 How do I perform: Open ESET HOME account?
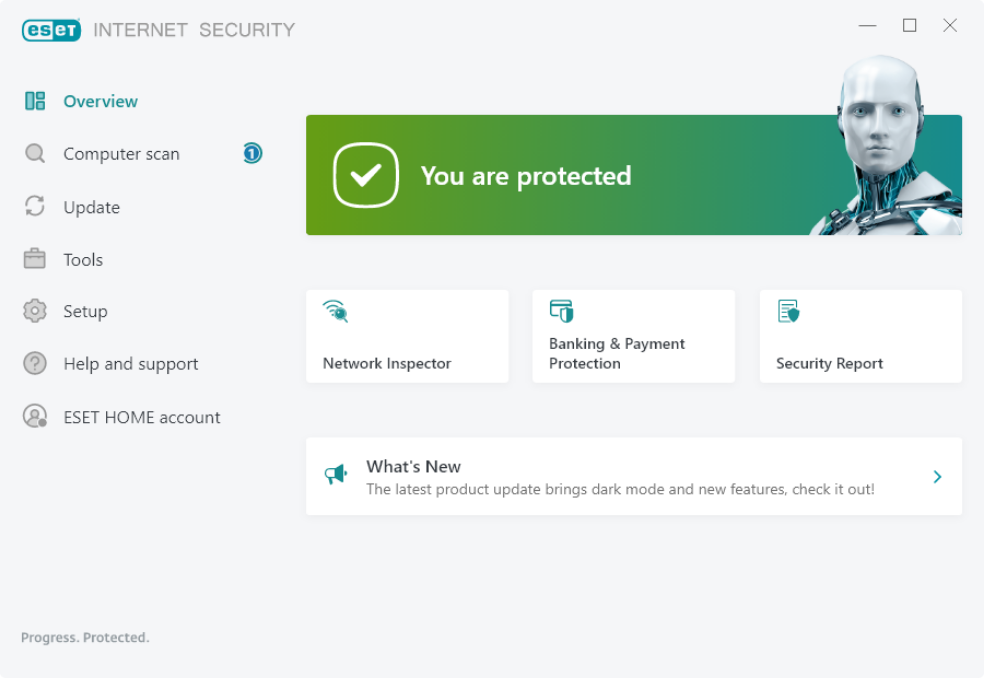tap(142, 417)
